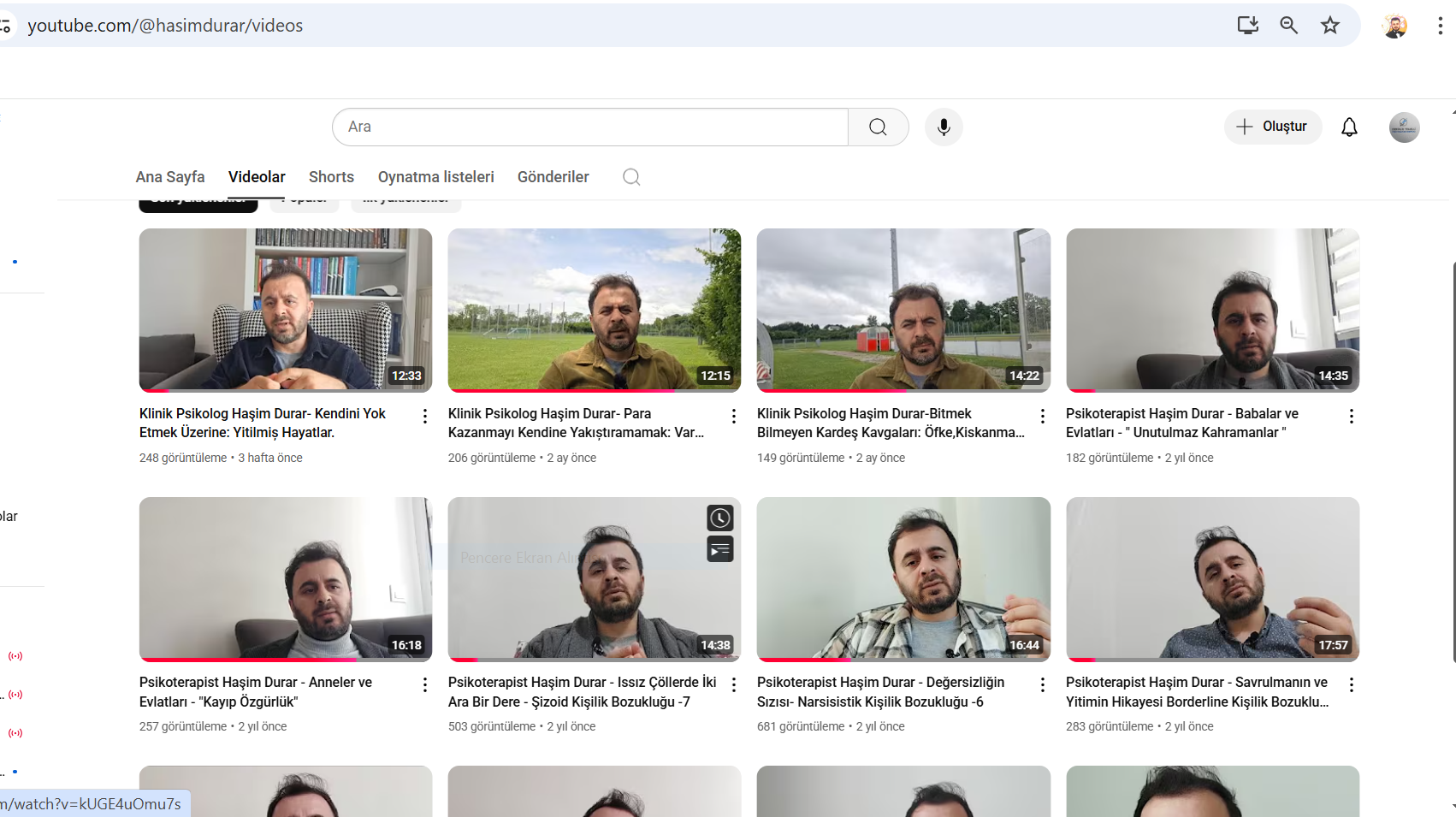This screenshot has width=1456, height=817.
Task: Bookmark page with the star icon
Action: click(1329, 25)
